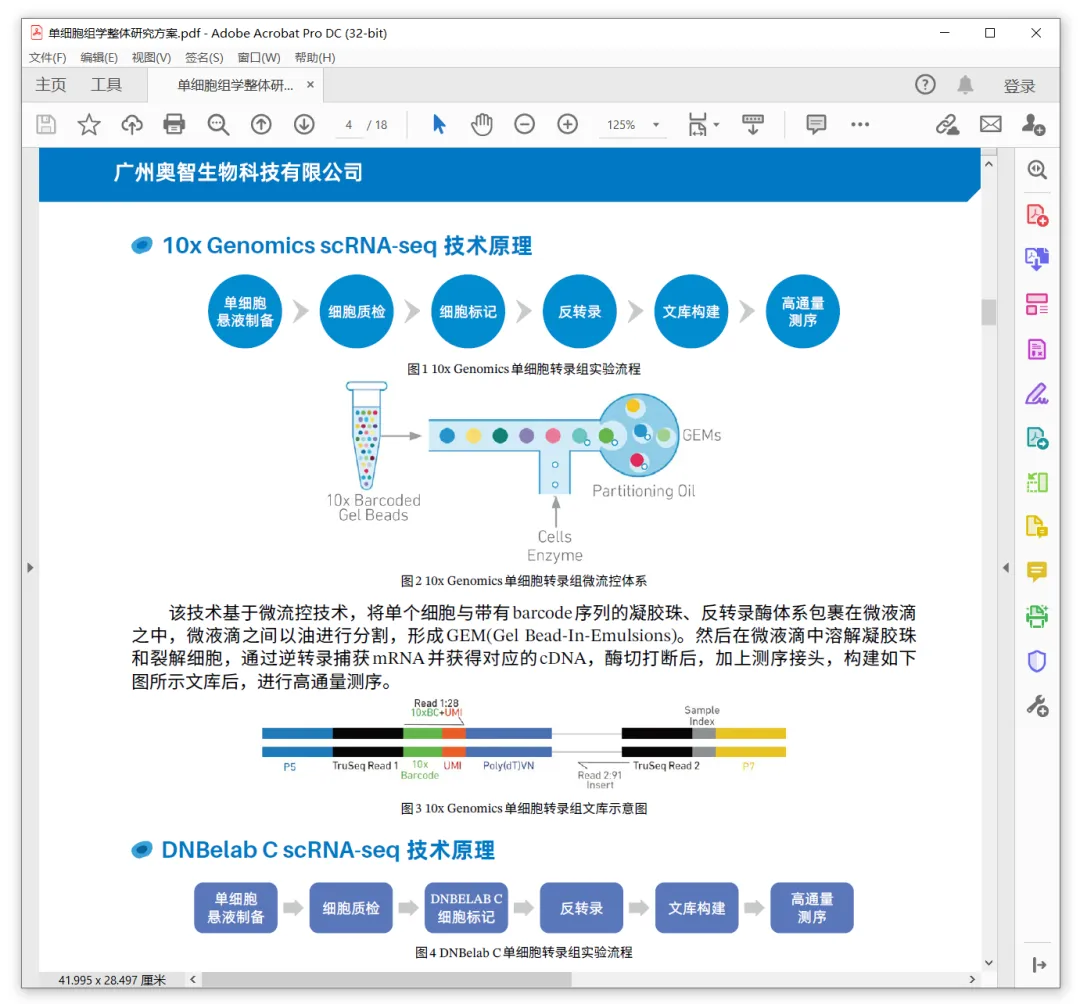Open Create PDF tool in sidebar
Viewport: 1080px width, 1004px height.
pyautogui.click(x=1037, y=216)
